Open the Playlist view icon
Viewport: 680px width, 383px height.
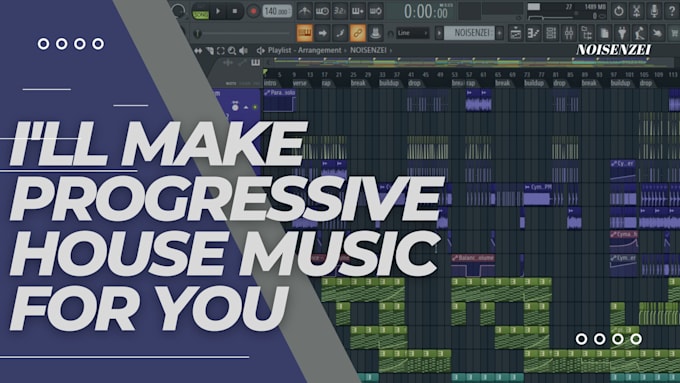click(x=516, y=33)
